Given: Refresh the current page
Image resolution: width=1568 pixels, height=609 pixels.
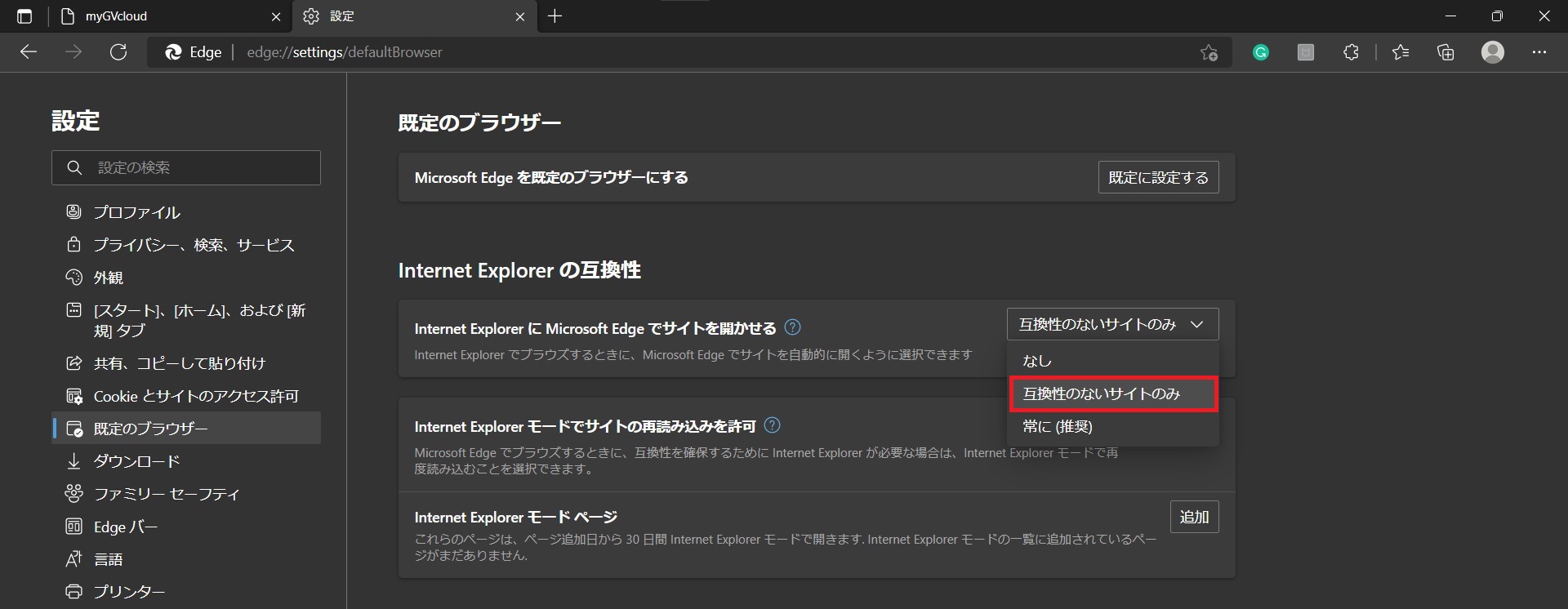Looking at the screenshot, I should (x=118, y=52).
